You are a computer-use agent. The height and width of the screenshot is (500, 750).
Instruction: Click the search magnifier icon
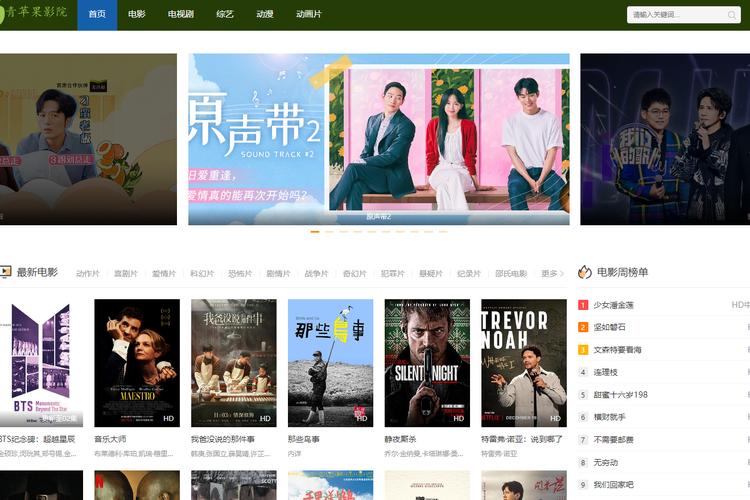tap(732, 15)
